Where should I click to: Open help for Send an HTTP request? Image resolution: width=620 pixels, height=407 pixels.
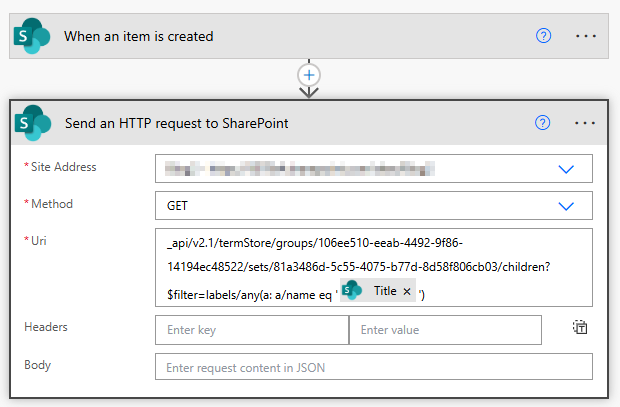543,124
